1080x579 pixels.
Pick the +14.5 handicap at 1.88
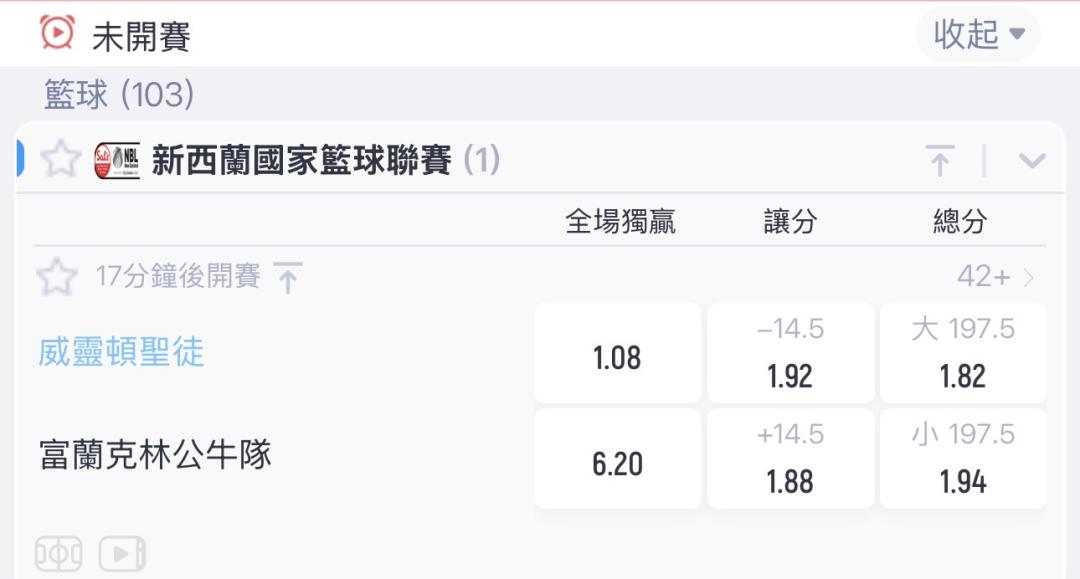(x=791, y=459)
